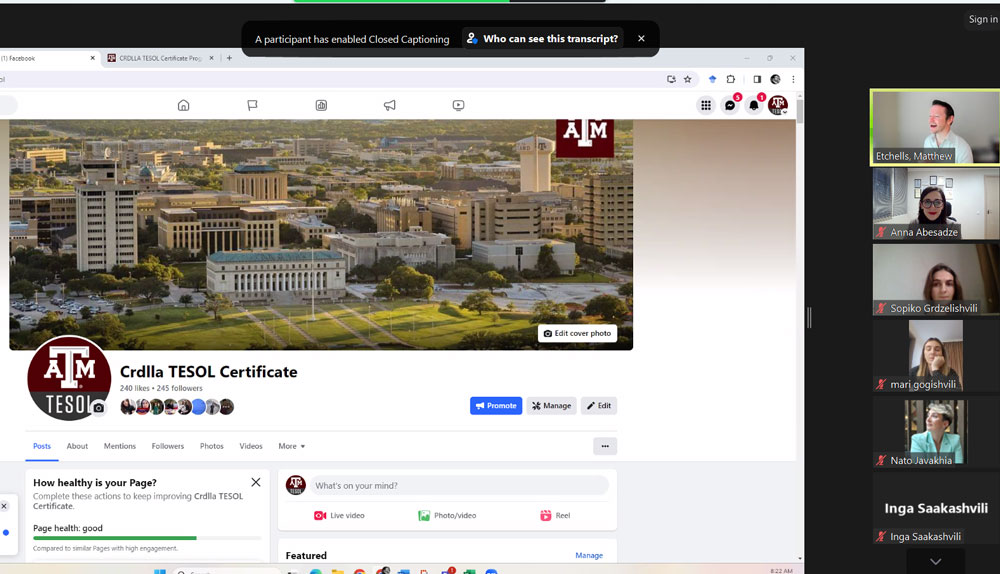Viewport: 1000px width, 574px height.
Task: Expand participant list chevron in Zoom
Action: [x=935, y=562]
